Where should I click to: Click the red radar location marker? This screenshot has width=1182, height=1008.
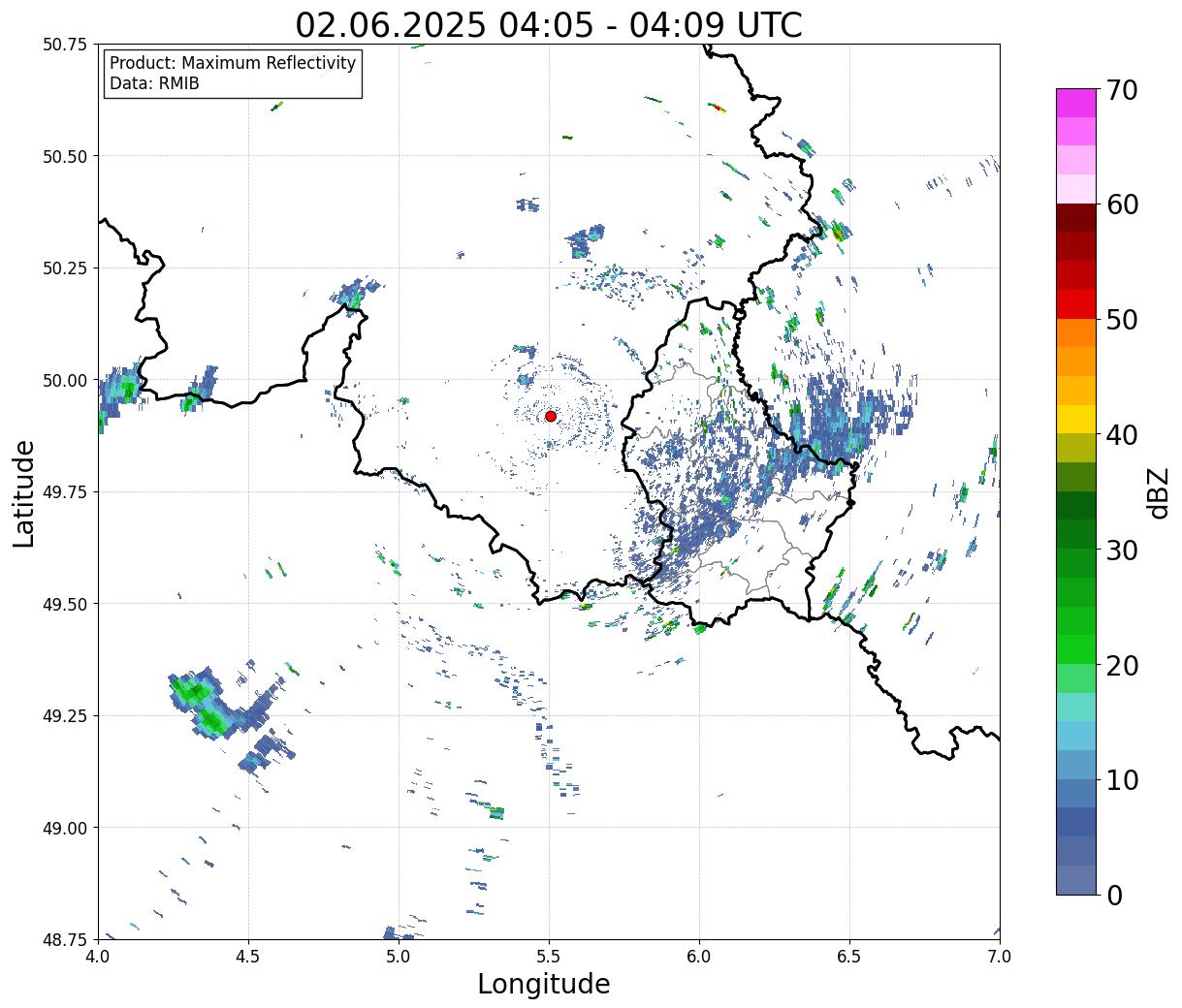coord(551,416)
